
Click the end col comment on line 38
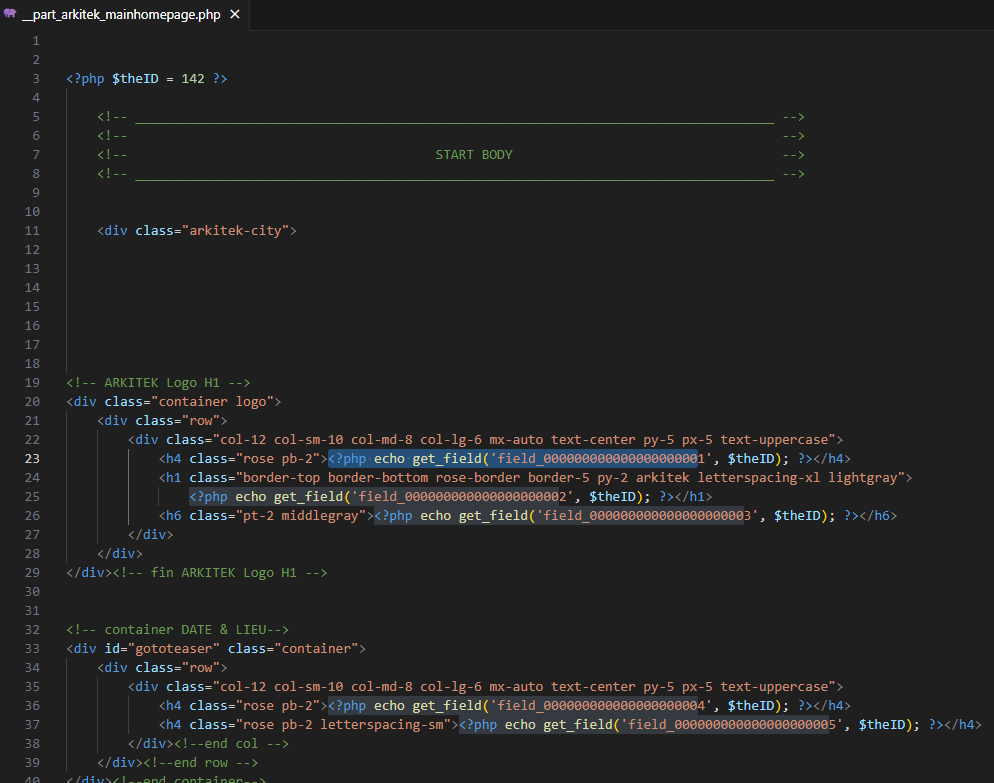[x=231, y=744]
